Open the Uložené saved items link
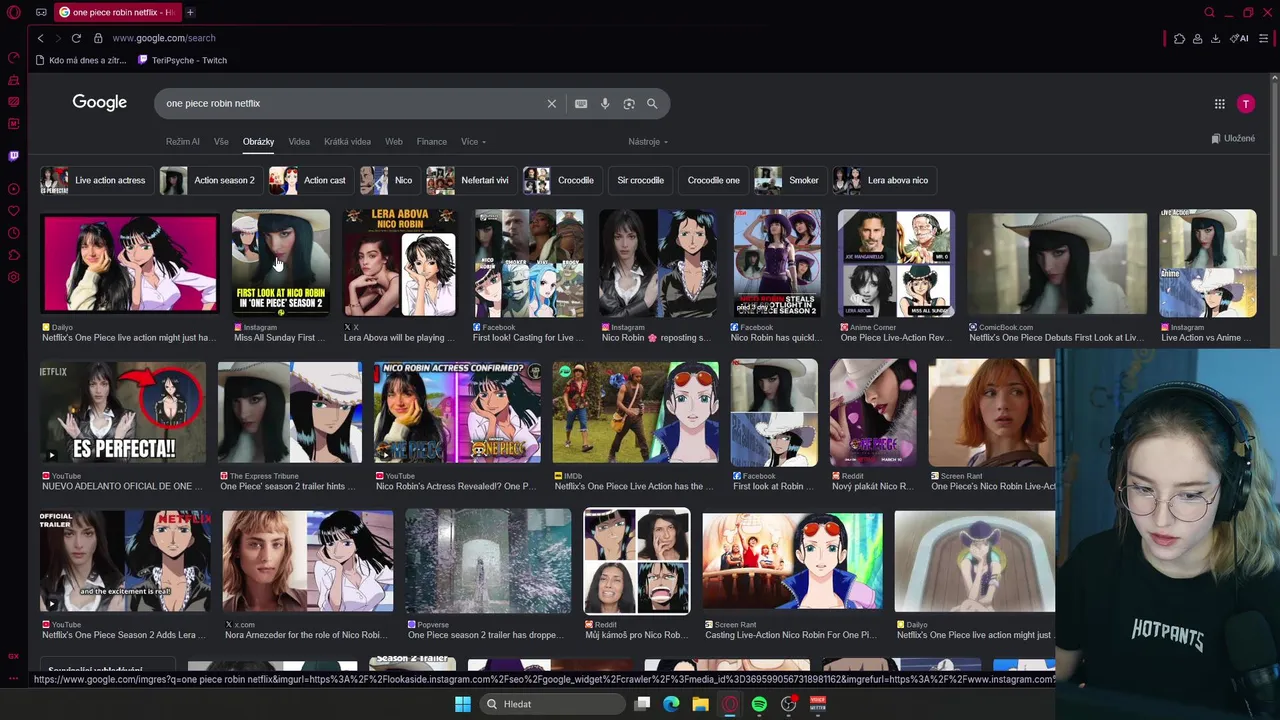Image resolution: width=1280 pixels, height=720 pixels. click(x=1233, y=139)
